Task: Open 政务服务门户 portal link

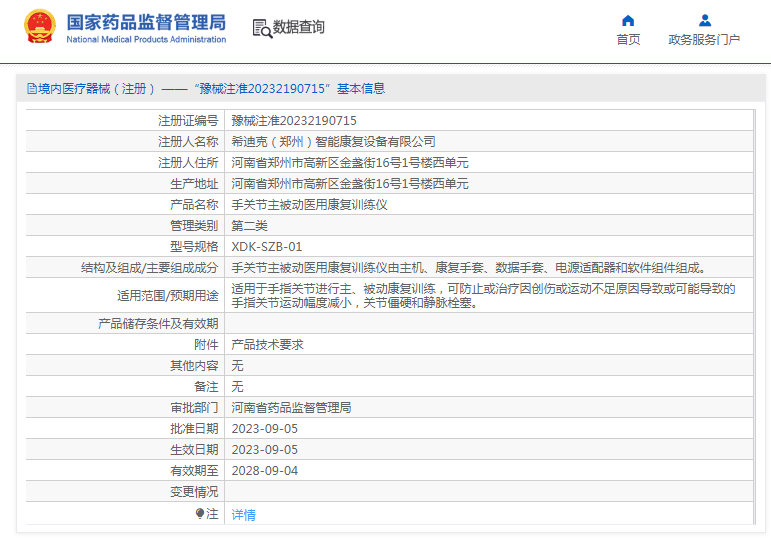Action: coord(704,40)
